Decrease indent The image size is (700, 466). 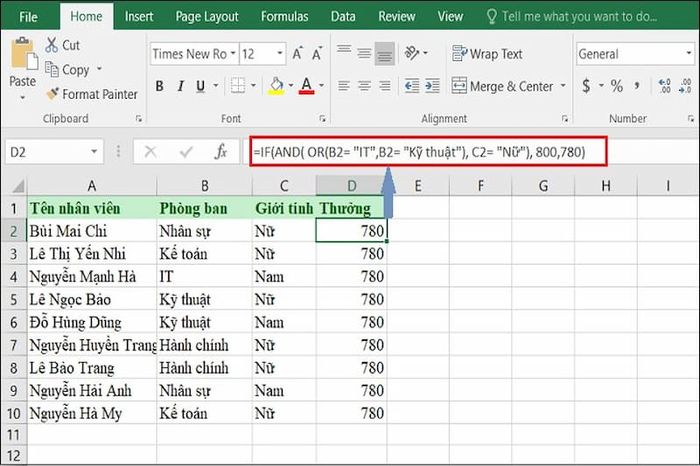tap(412, 86)
